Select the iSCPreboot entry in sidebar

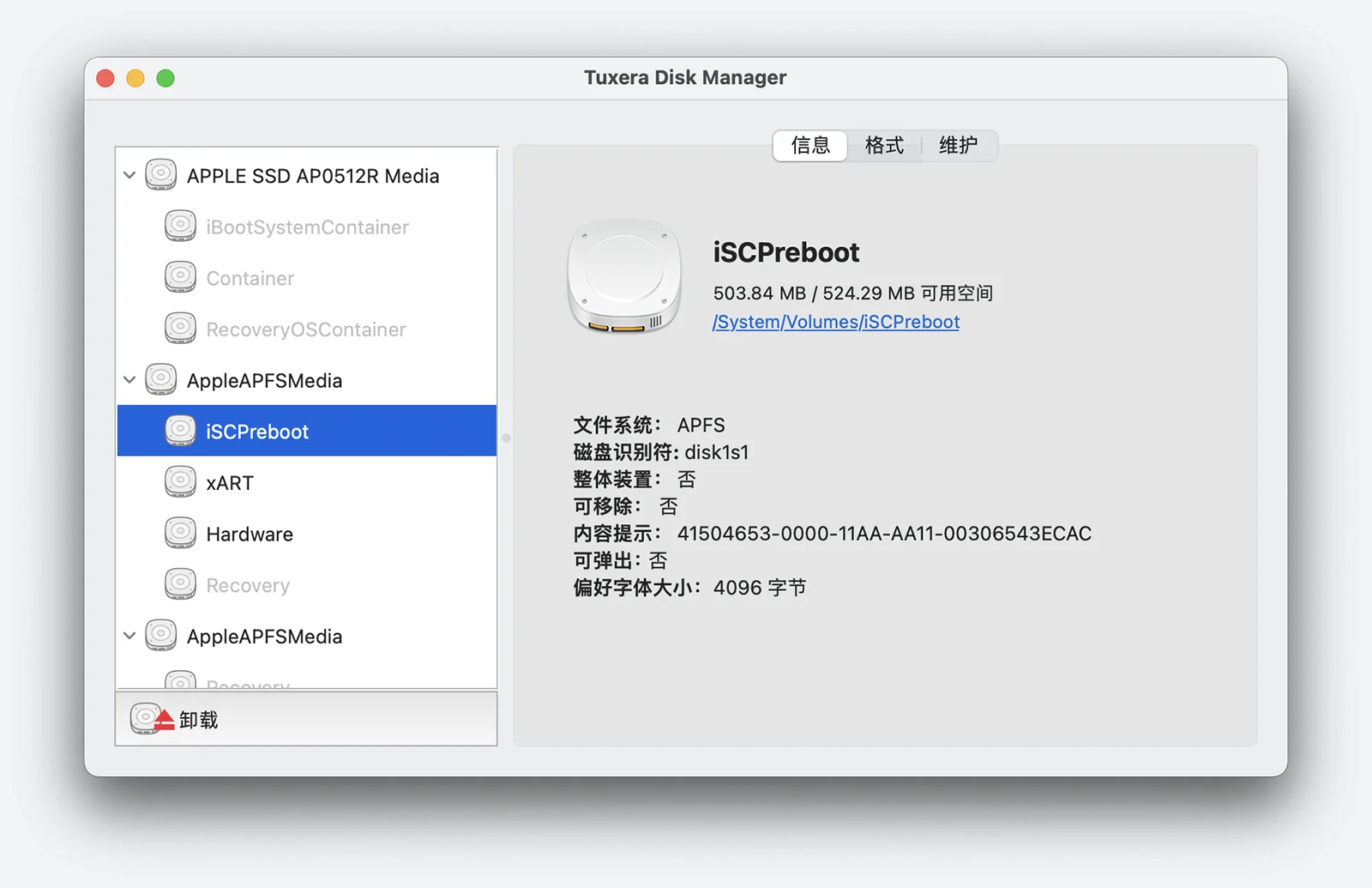coord(257,432)
